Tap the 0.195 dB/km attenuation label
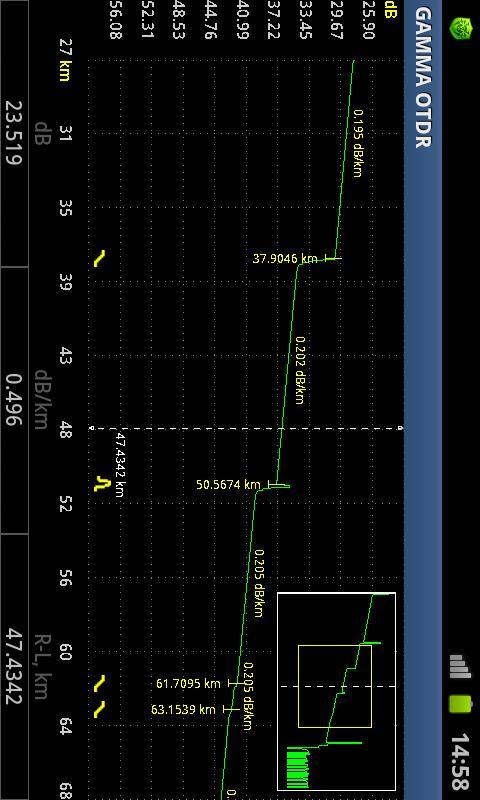 (358, 143)
